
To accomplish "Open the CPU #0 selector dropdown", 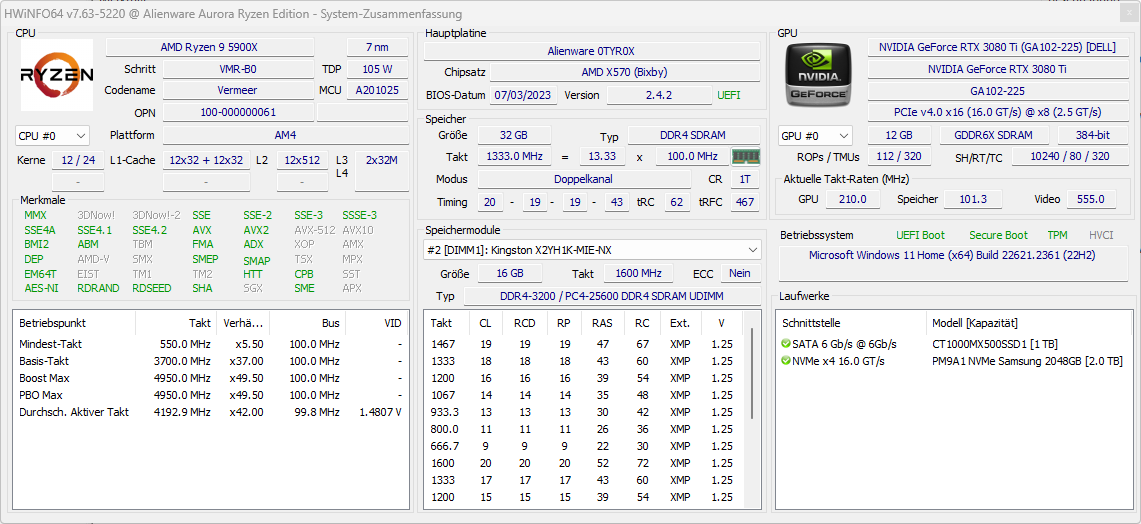I will point(52,136).
